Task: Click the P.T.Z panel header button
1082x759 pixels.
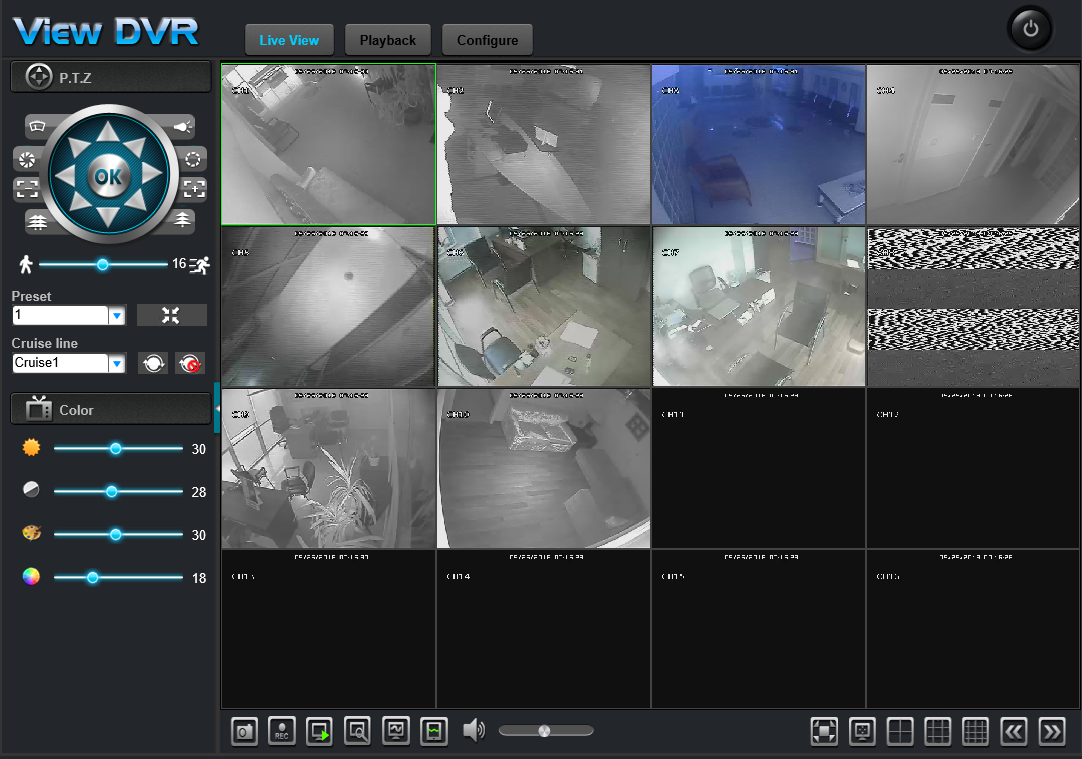Action: [111, 77]
